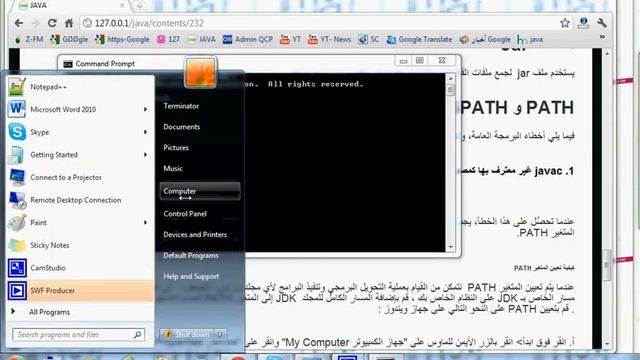
Task: Minimize the Command Prompt window
Action: pyautogui.click(x=403, y=61)
